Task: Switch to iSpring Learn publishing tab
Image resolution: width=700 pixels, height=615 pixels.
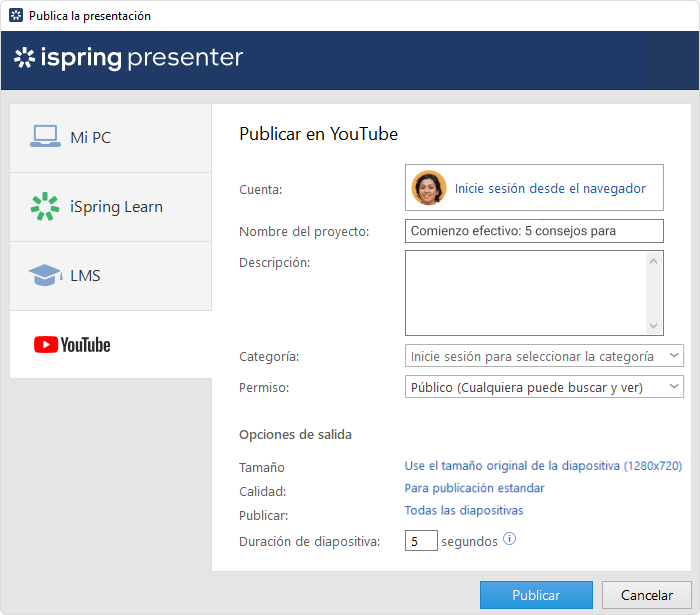Action: 111,207
